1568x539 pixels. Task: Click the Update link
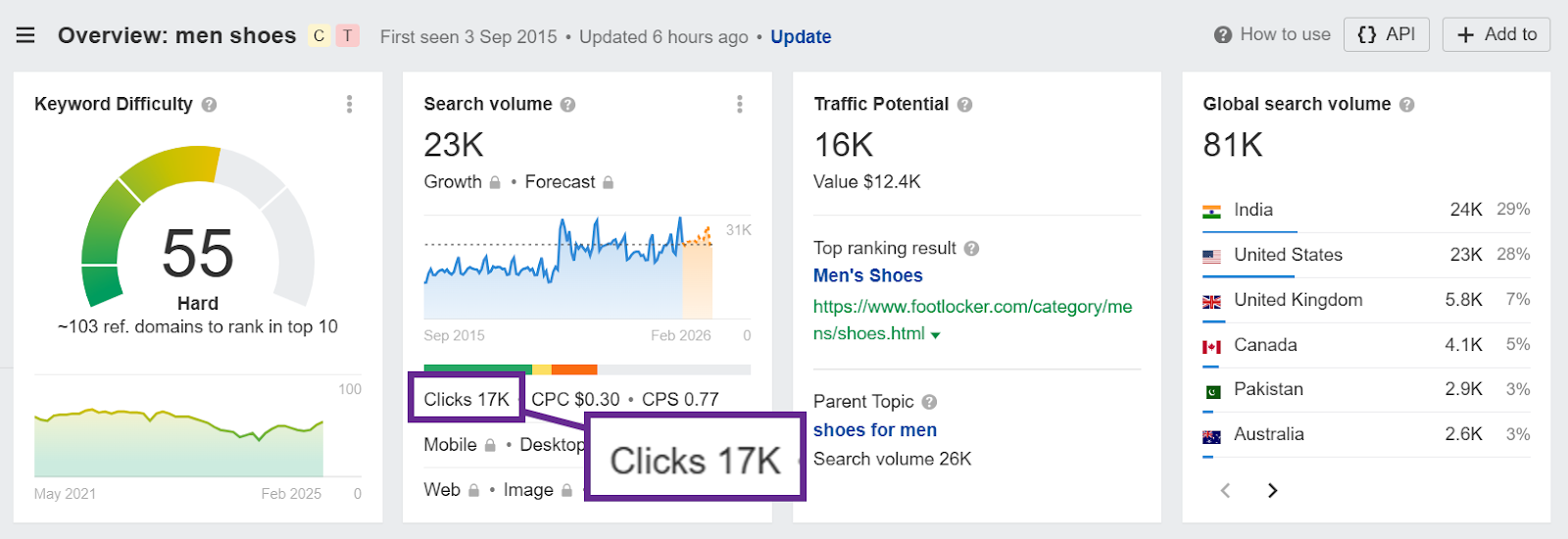point(801,36)
